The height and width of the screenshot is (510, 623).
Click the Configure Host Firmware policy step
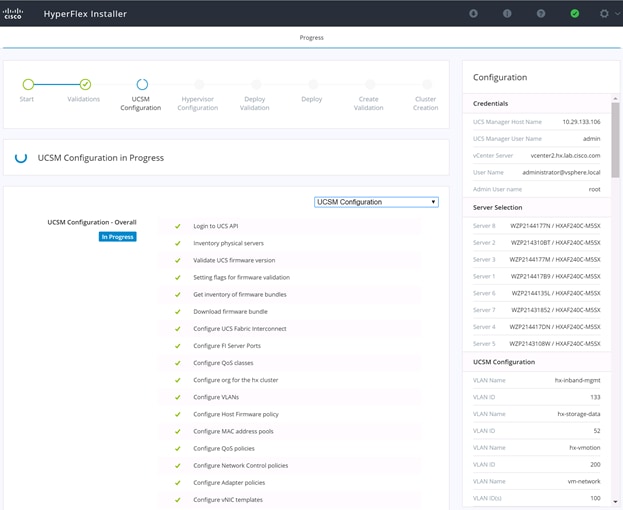pyautogui.click(x=236, y=414)
